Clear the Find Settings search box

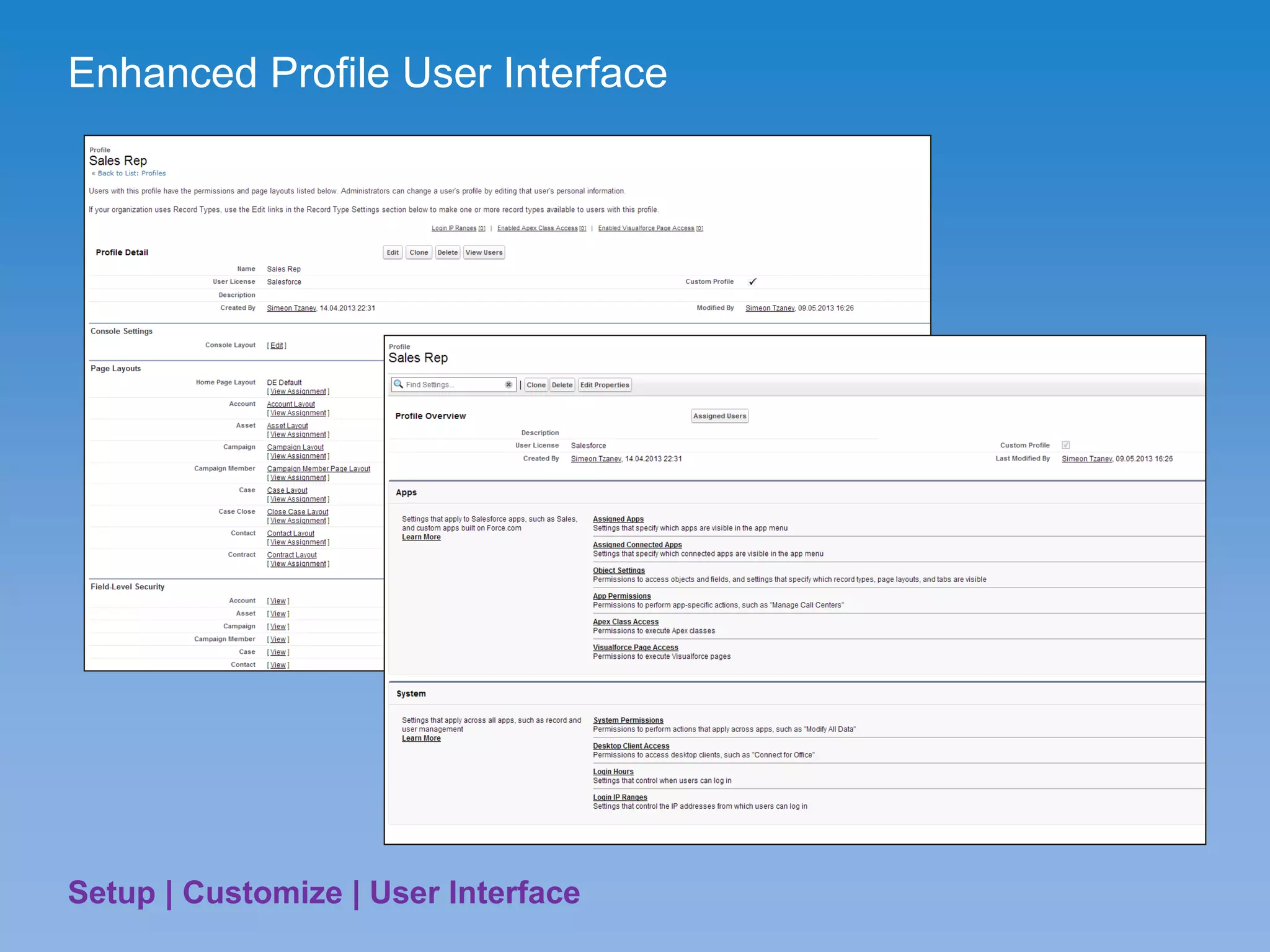508,384
